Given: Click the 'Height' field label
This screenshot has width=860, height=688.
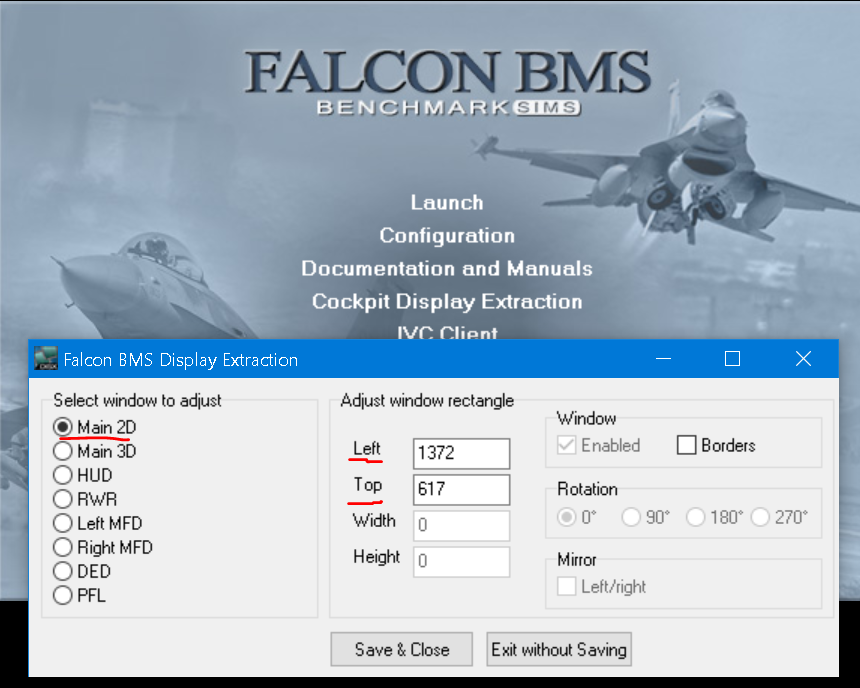Looking at the screenshot, I should coord(376,556).
